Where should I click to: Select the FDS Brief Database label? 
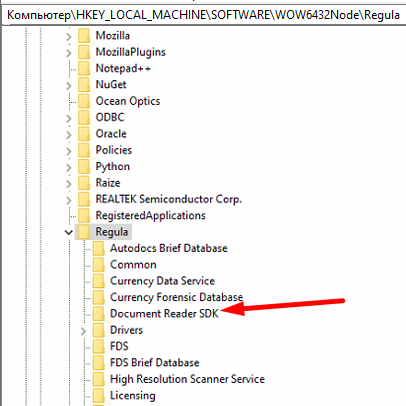coord(155,362)
